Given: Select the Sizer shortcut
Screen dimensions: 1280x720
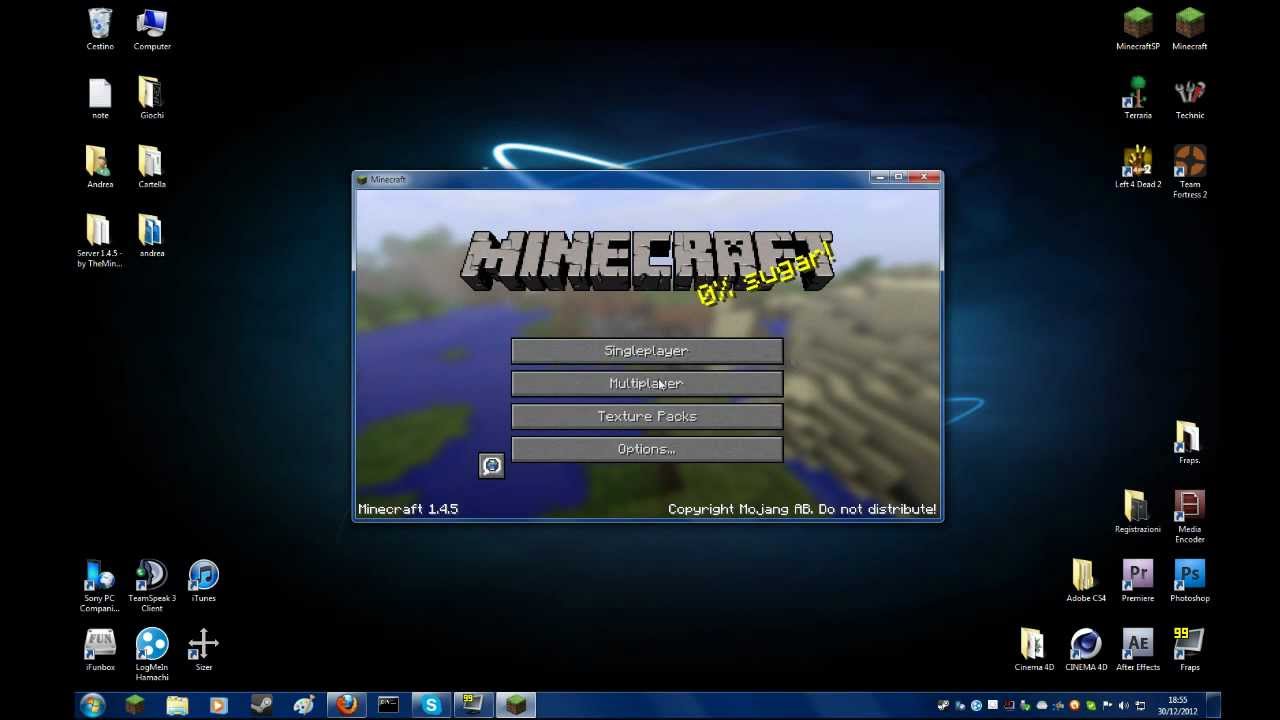Looking at the screenshot, I should click(x=204, y=650).
